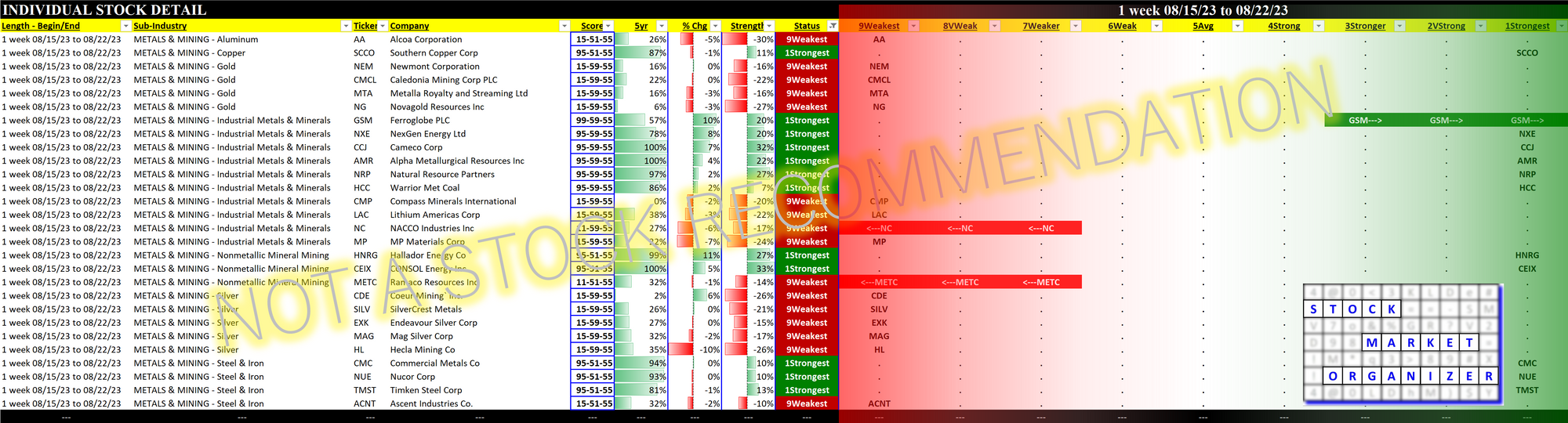Select the 9Weakest status cell for Newmont

click(x=807, y=67)
